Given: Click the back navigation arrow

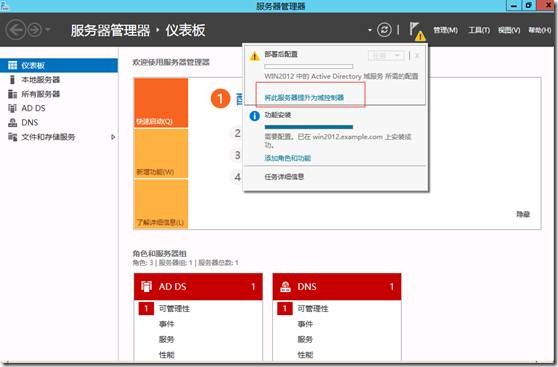Looking at the screenshot, I should click(x=16, y=30).
